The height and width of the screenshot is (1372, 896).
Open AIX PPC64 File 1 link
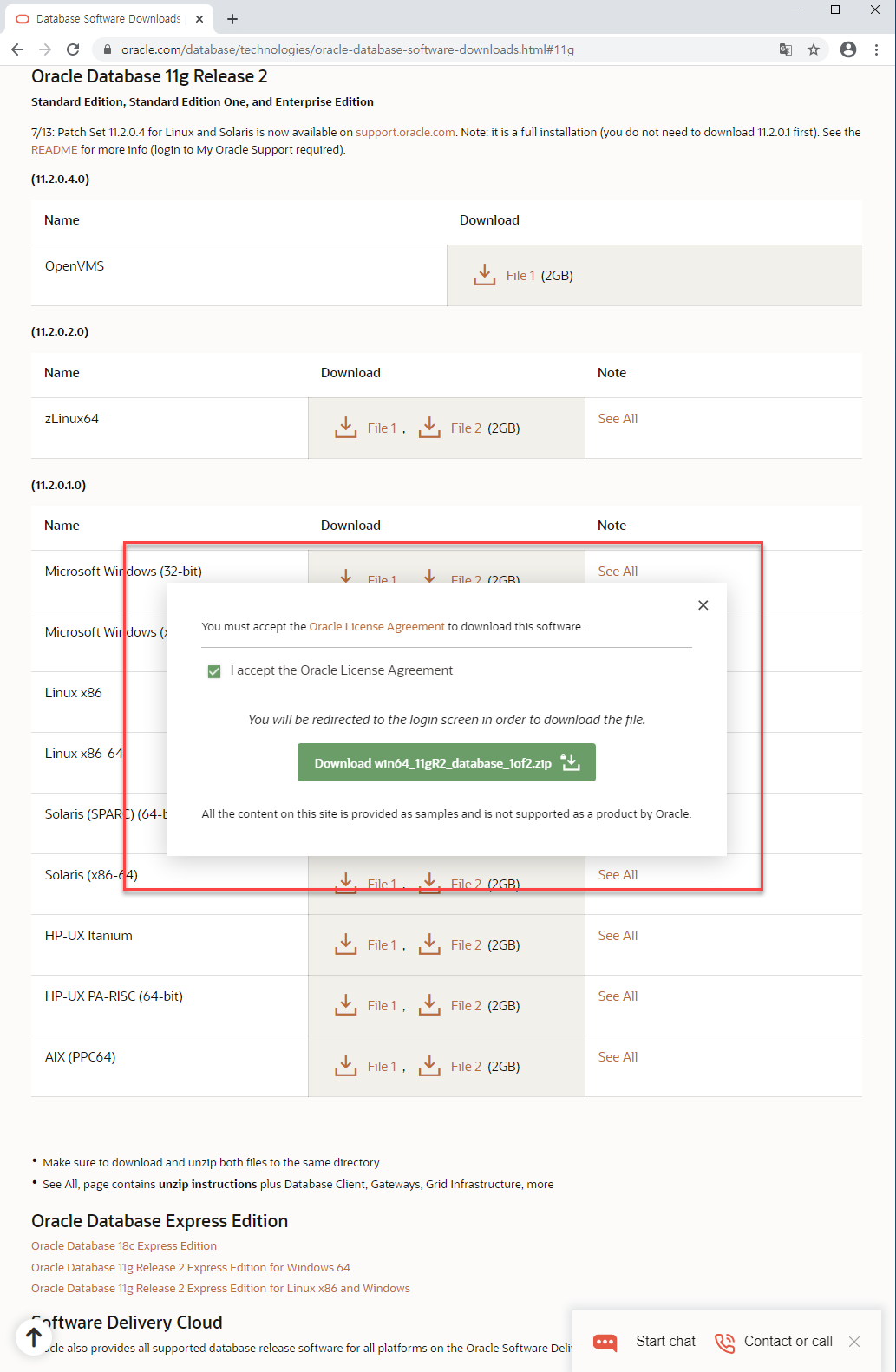(x=382, y=1067)
